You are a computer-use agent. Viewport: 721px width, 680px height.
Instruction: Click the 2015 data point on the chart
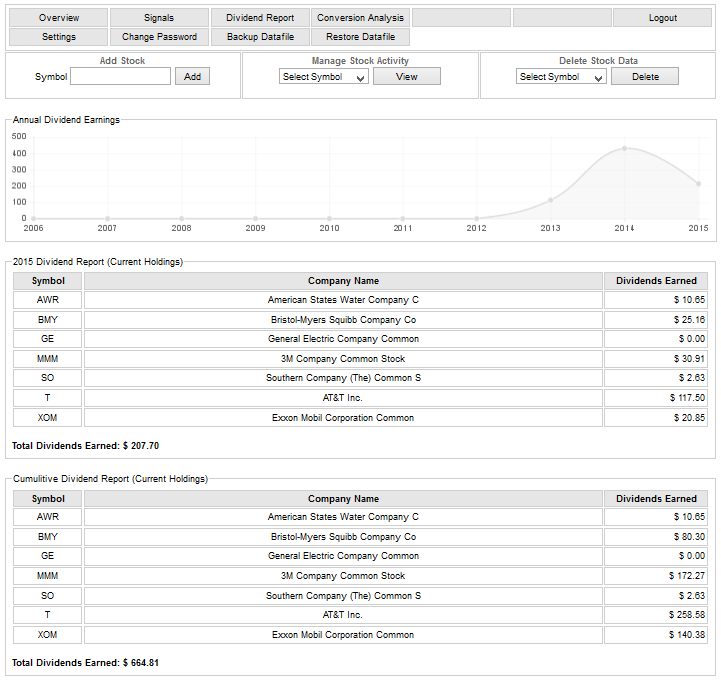click(698, 184)
